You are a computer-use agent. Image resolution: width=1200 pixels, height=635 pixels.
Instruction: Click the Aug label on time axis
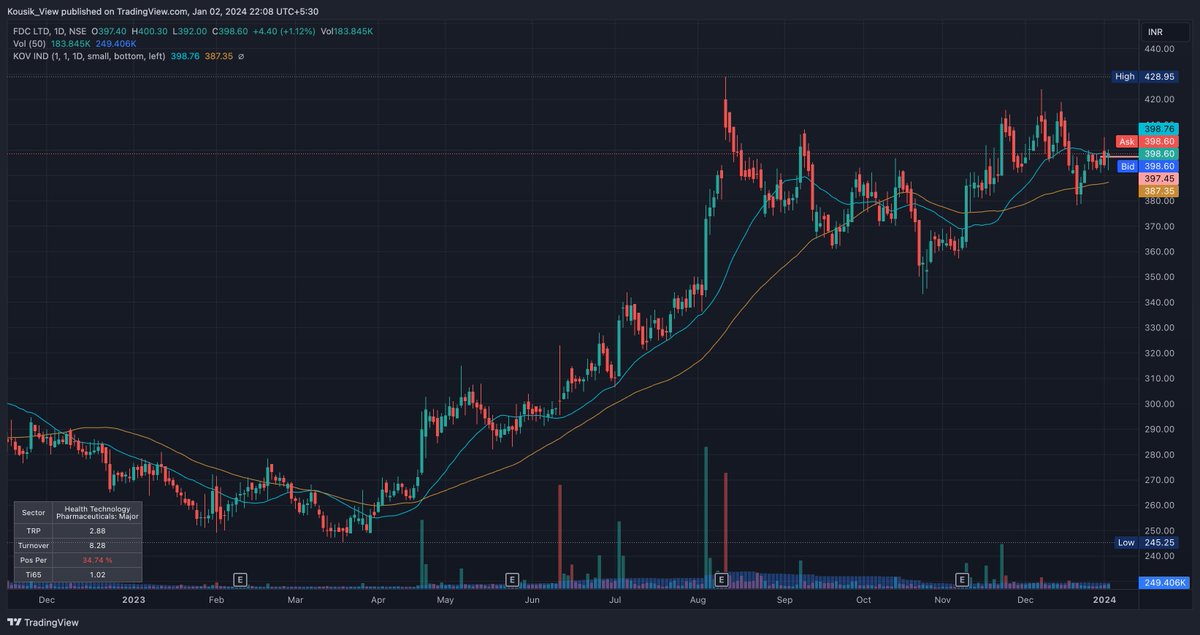click(x=699, y=600)
